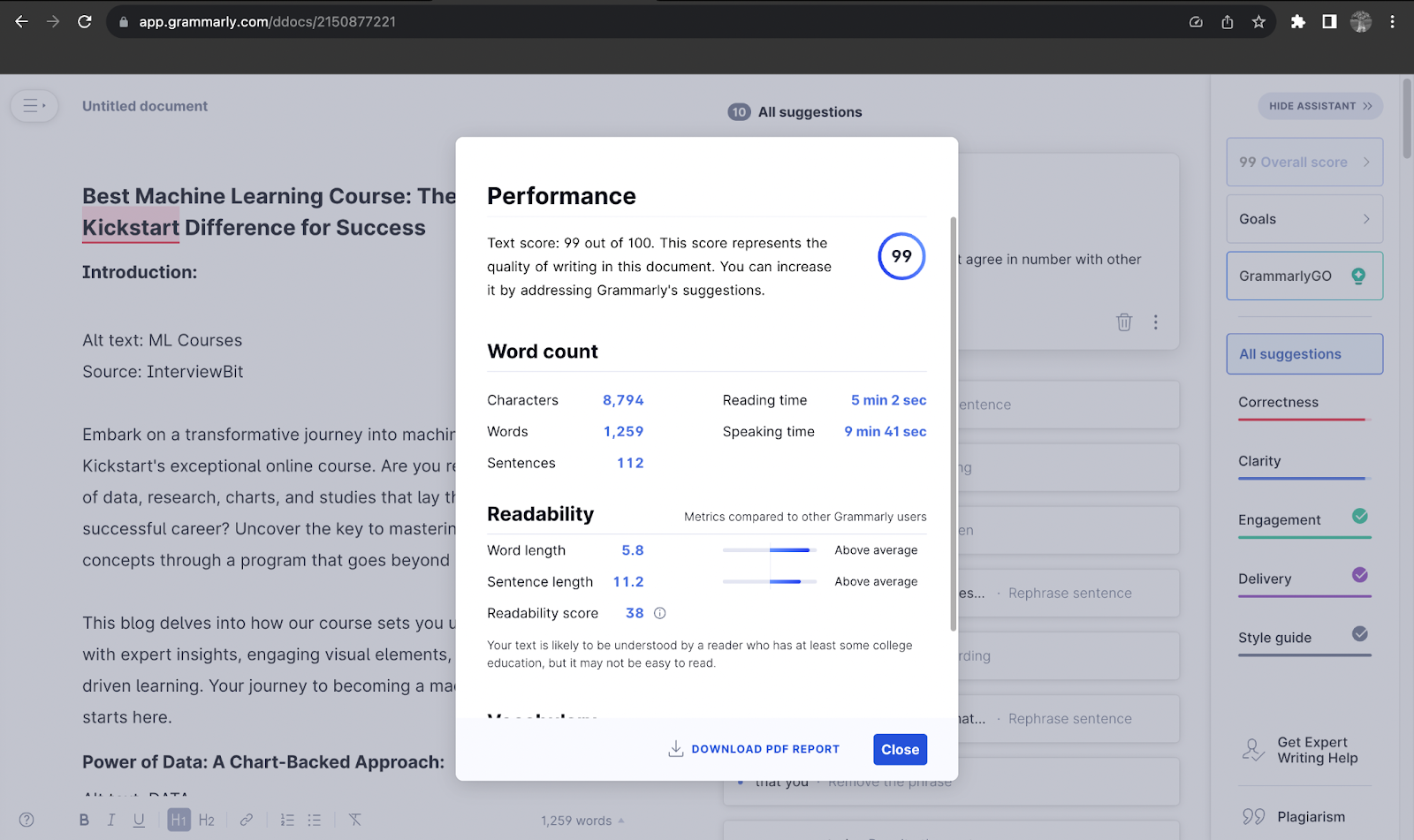
Task: Insert a bulleted list
Action: click(315, 820)
